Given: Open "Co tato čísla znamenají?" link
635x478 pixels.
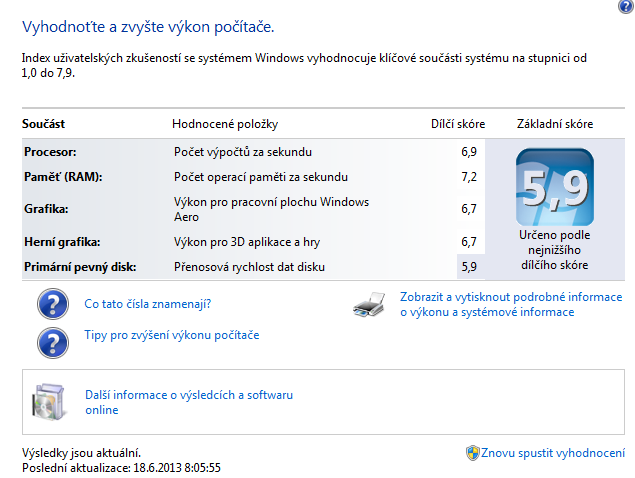Looking at the screenshot, I should click(x=147, y=304).
